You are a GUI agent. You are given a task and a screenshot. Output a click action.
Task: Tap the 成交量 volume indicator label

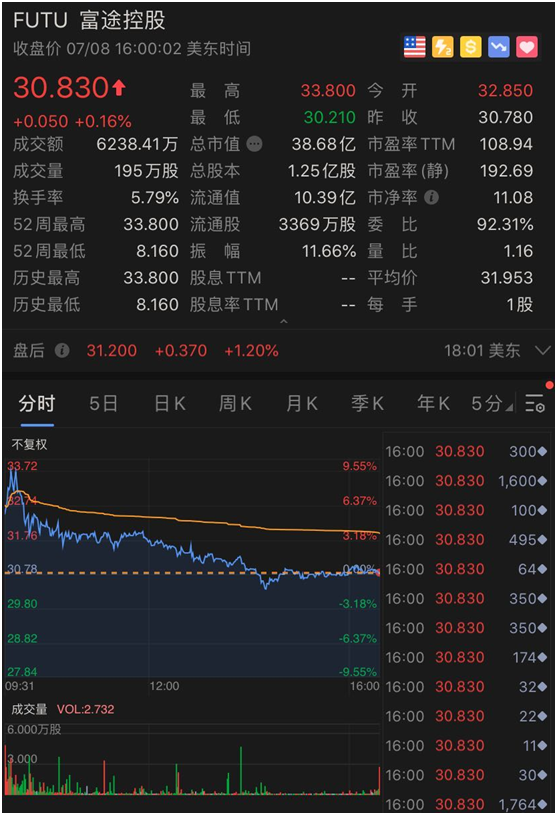[x=29, y=709]
